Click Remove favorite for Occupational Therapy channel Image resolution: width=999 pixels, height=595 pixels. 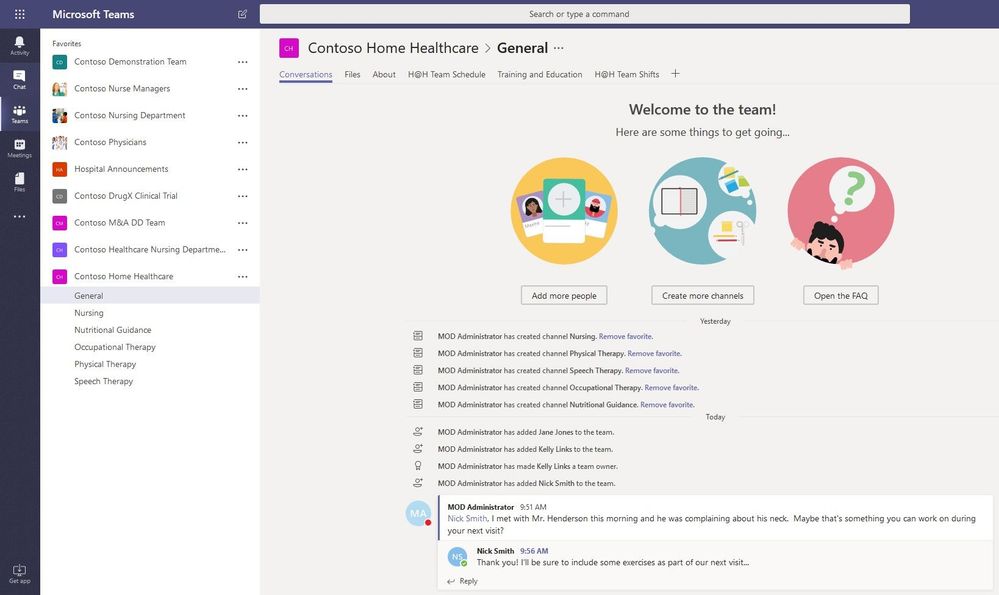pyautogui.click(x=672, y=388)
